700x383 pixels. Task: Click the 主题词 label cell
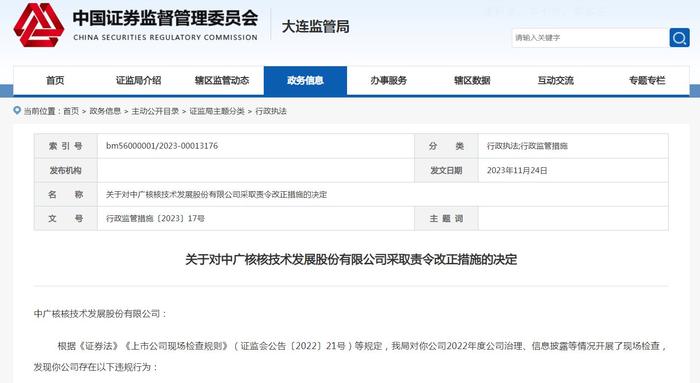(446, 218)
